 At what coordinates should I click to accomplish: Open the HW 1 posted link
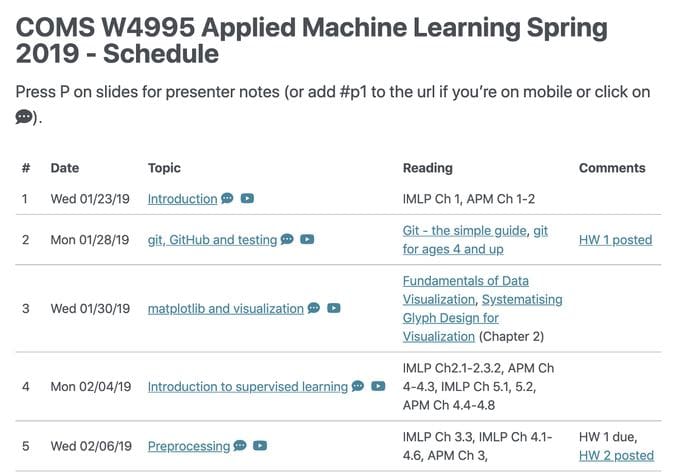pyautogui.click(x=616, y=240)
